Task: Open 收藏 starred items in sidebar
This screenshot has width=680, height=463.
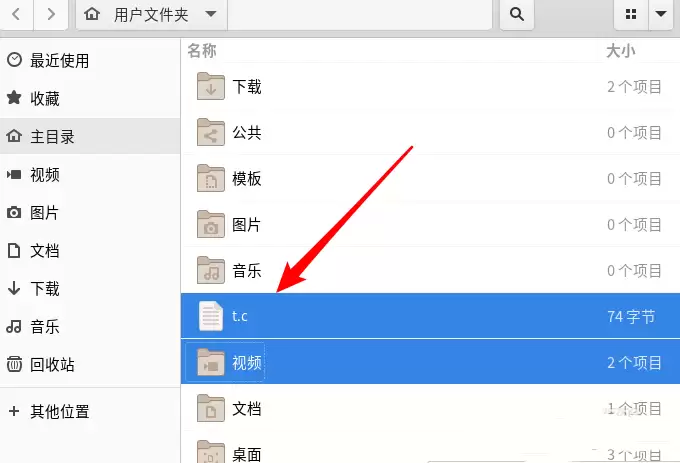Action: [x=44, y=99]
